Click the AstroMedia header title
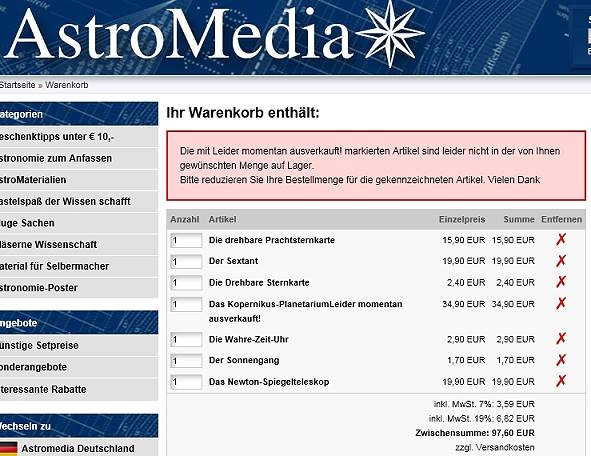The height and width of the screenshot is (456, 591). click(179, 34)
